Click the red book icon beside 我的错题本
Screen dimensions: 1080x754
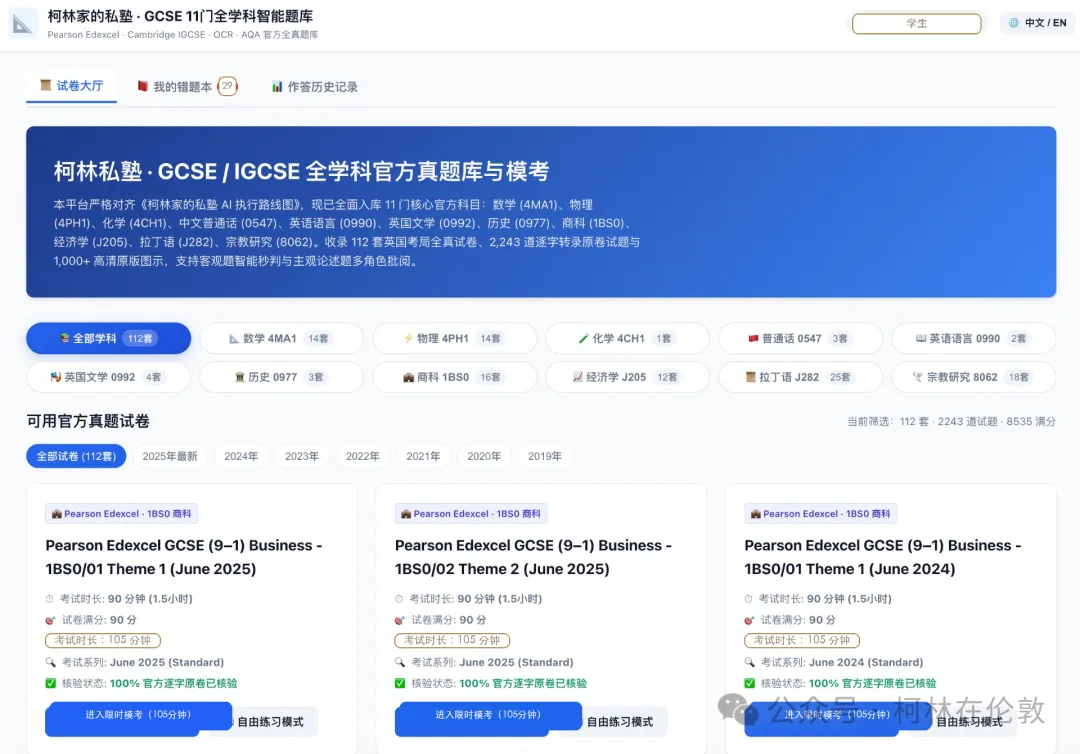pos(143,86)
